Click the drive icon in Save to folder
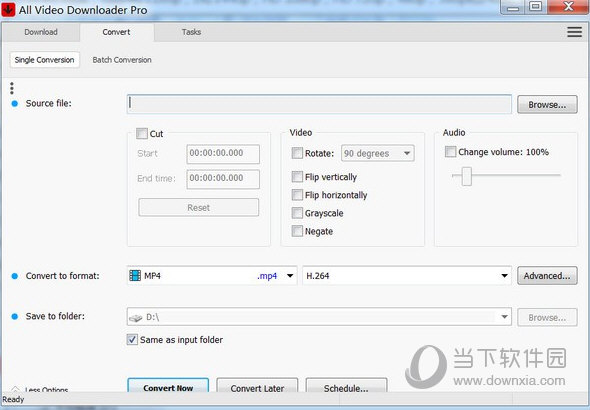Viewport: 590px width, 410px height. (135, 318)
